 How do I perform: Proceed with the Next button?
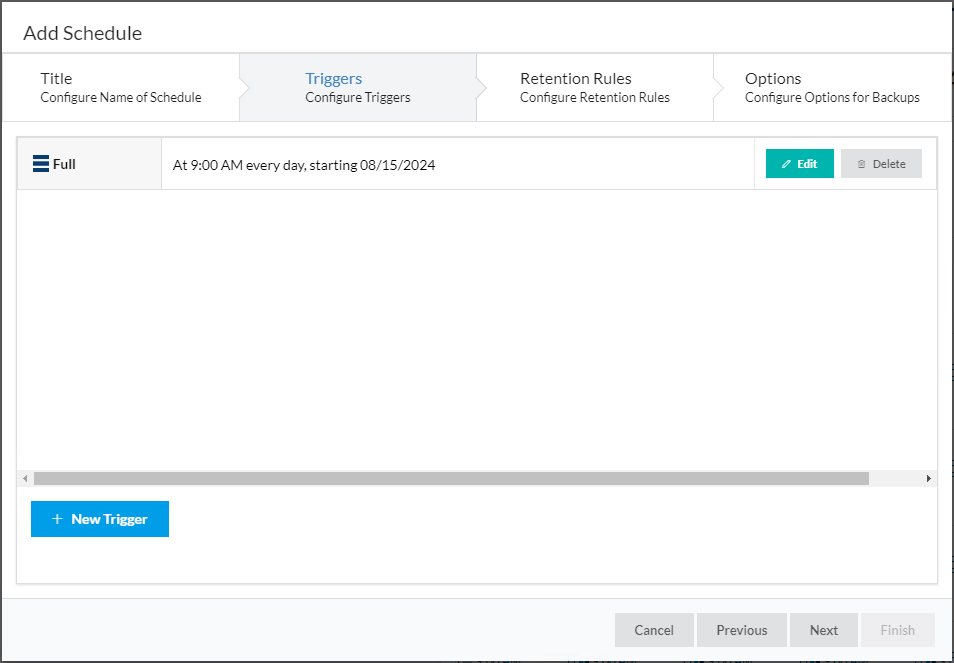tap(824, 630)
